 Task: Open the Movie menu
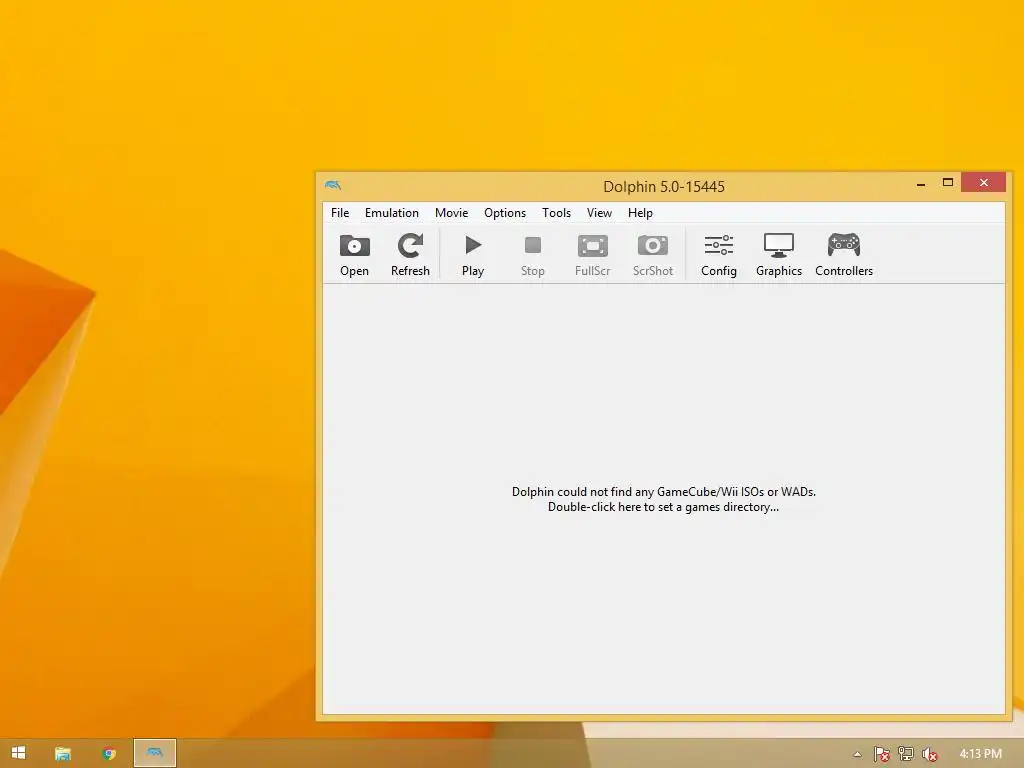pyautogui.click(x=451, y=213)
